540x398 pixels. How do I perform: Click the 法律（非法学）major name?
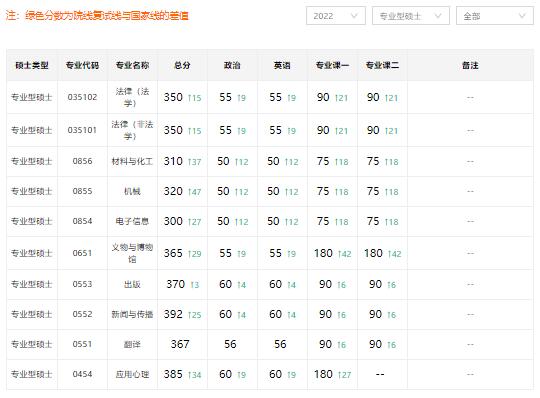click(132, 130)
